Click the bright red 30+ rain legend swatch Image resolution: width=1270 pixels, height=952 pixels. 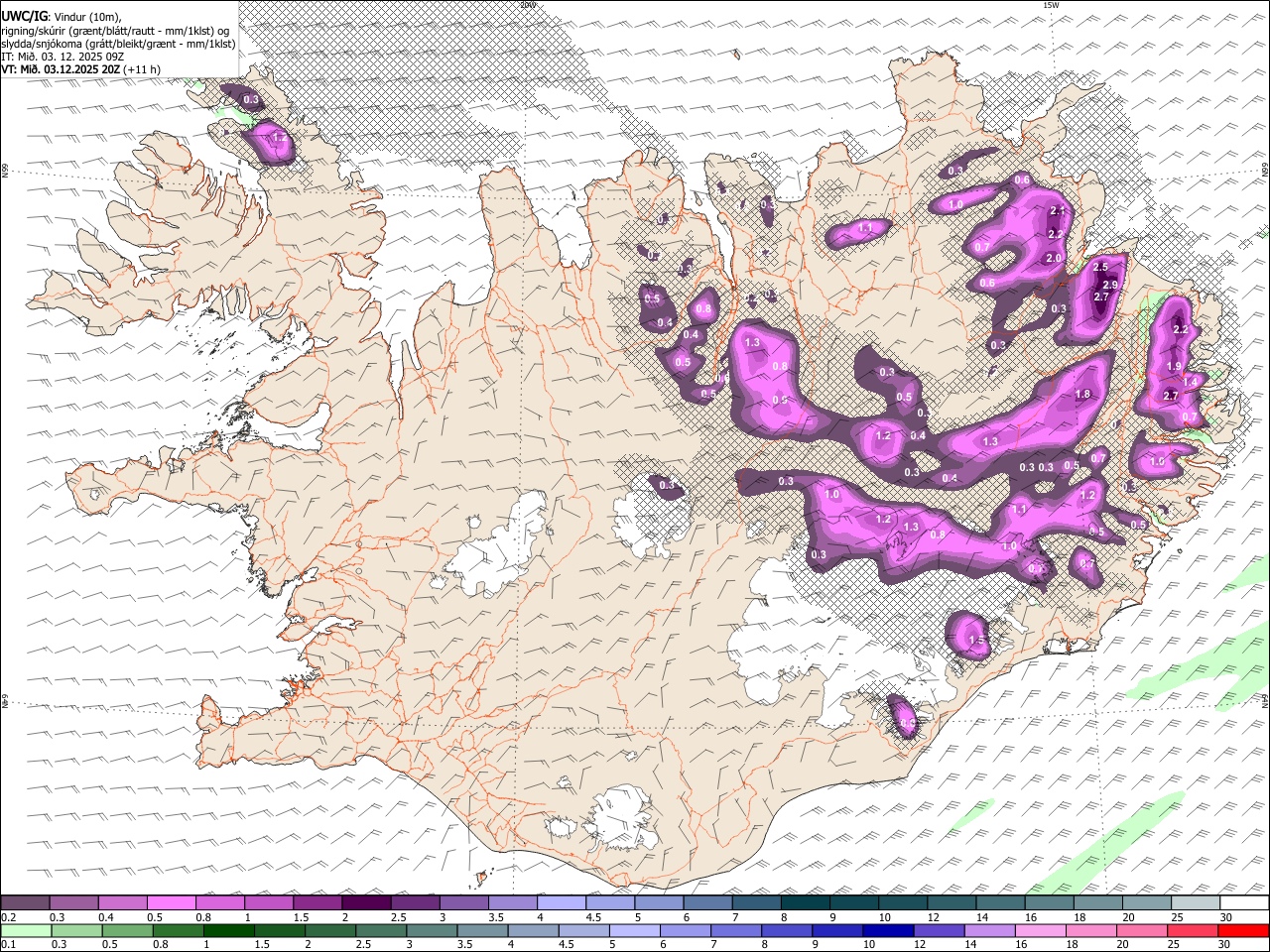[1242, 930]
